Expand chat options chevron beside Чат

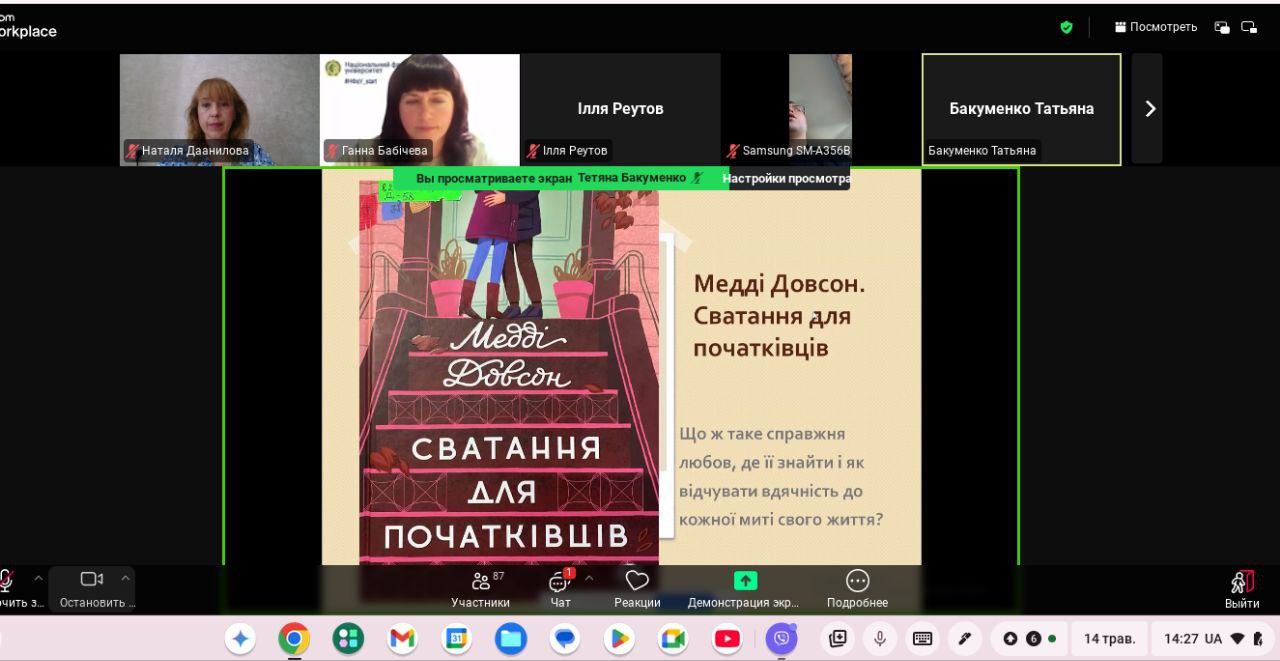(589, 578)
